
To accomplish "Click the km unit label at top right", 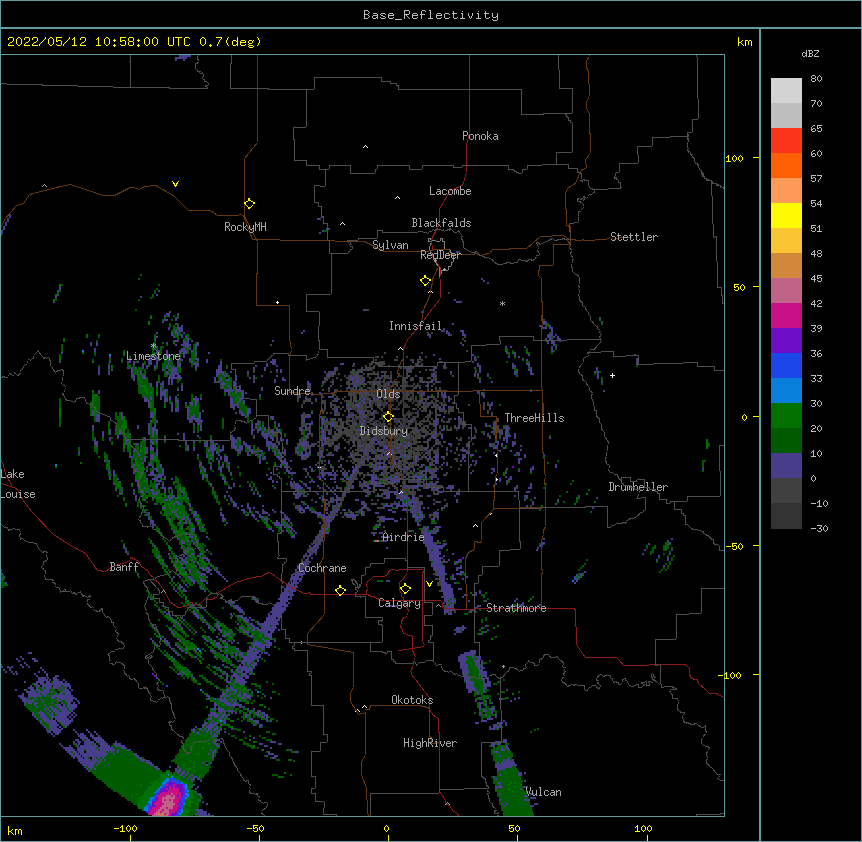I will 744,42.
